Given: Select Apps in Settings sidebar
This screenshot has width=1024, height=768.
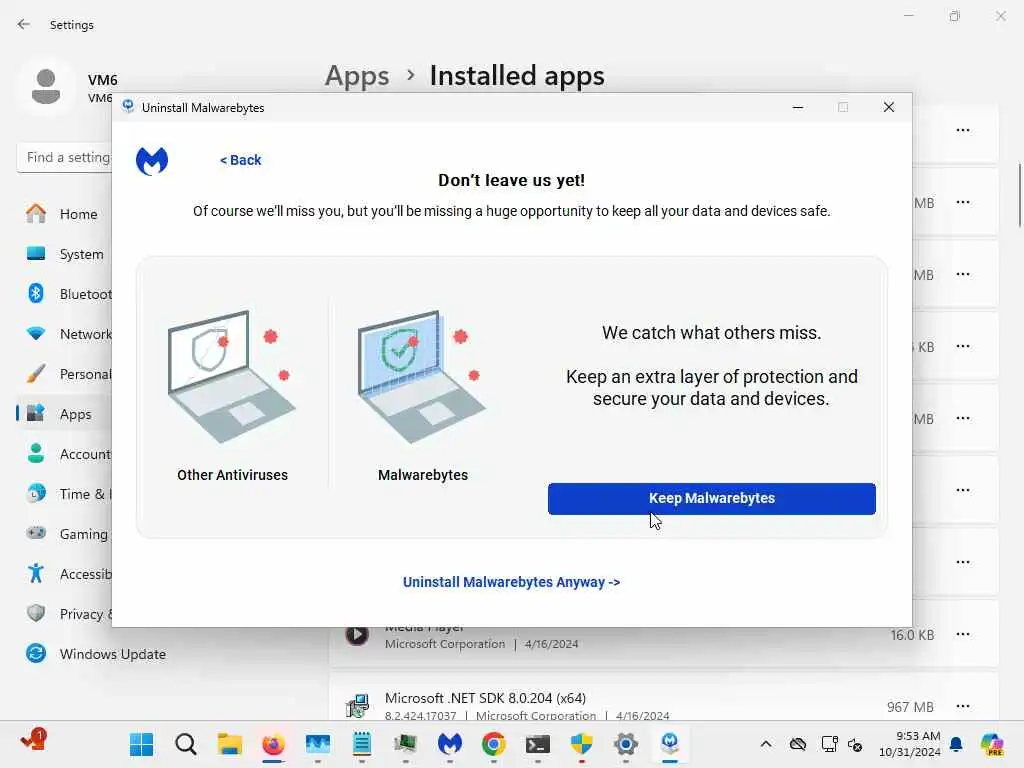Looking at the screenshot, I should click(x=63, y=414).
